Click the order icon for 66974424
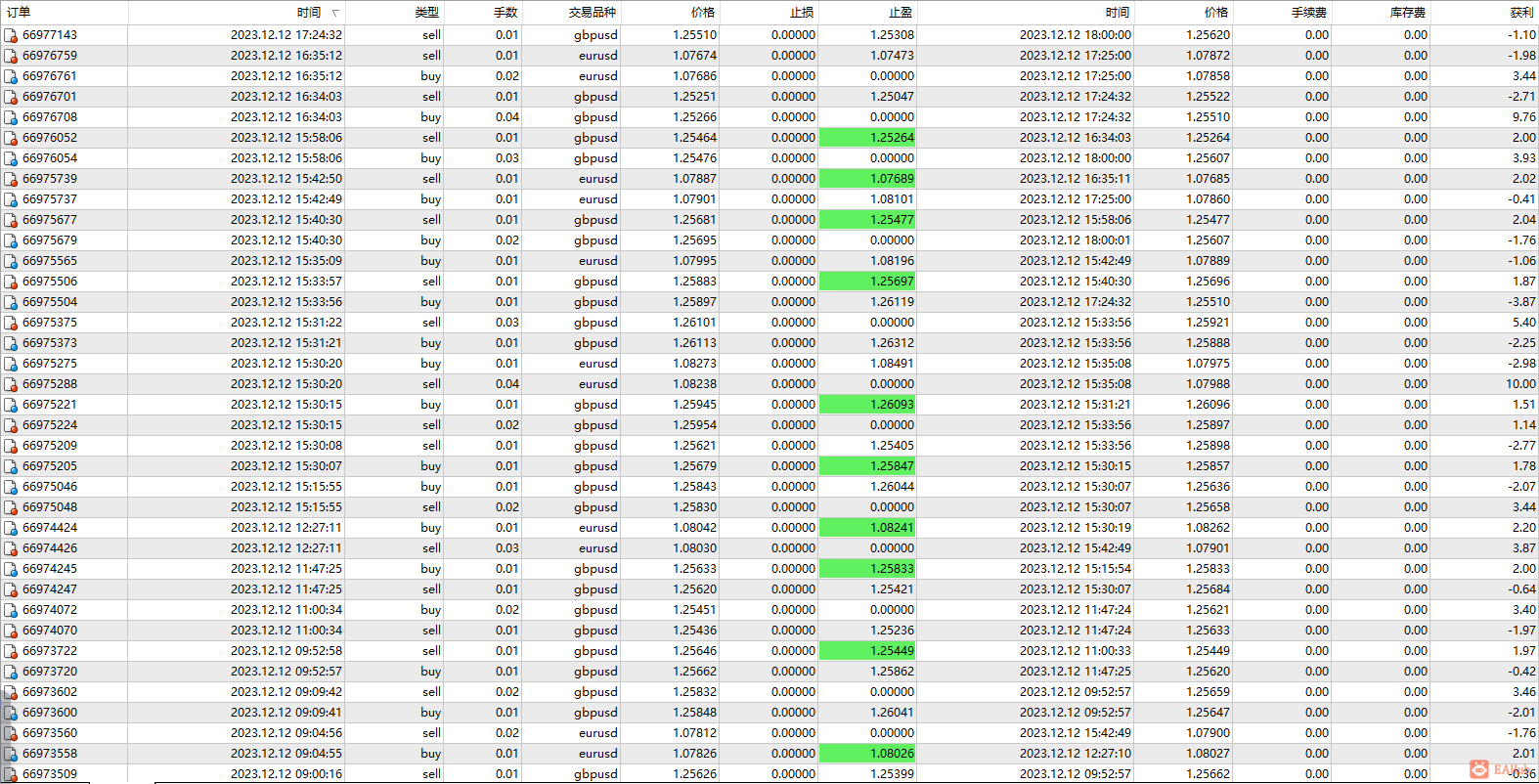 11,528
